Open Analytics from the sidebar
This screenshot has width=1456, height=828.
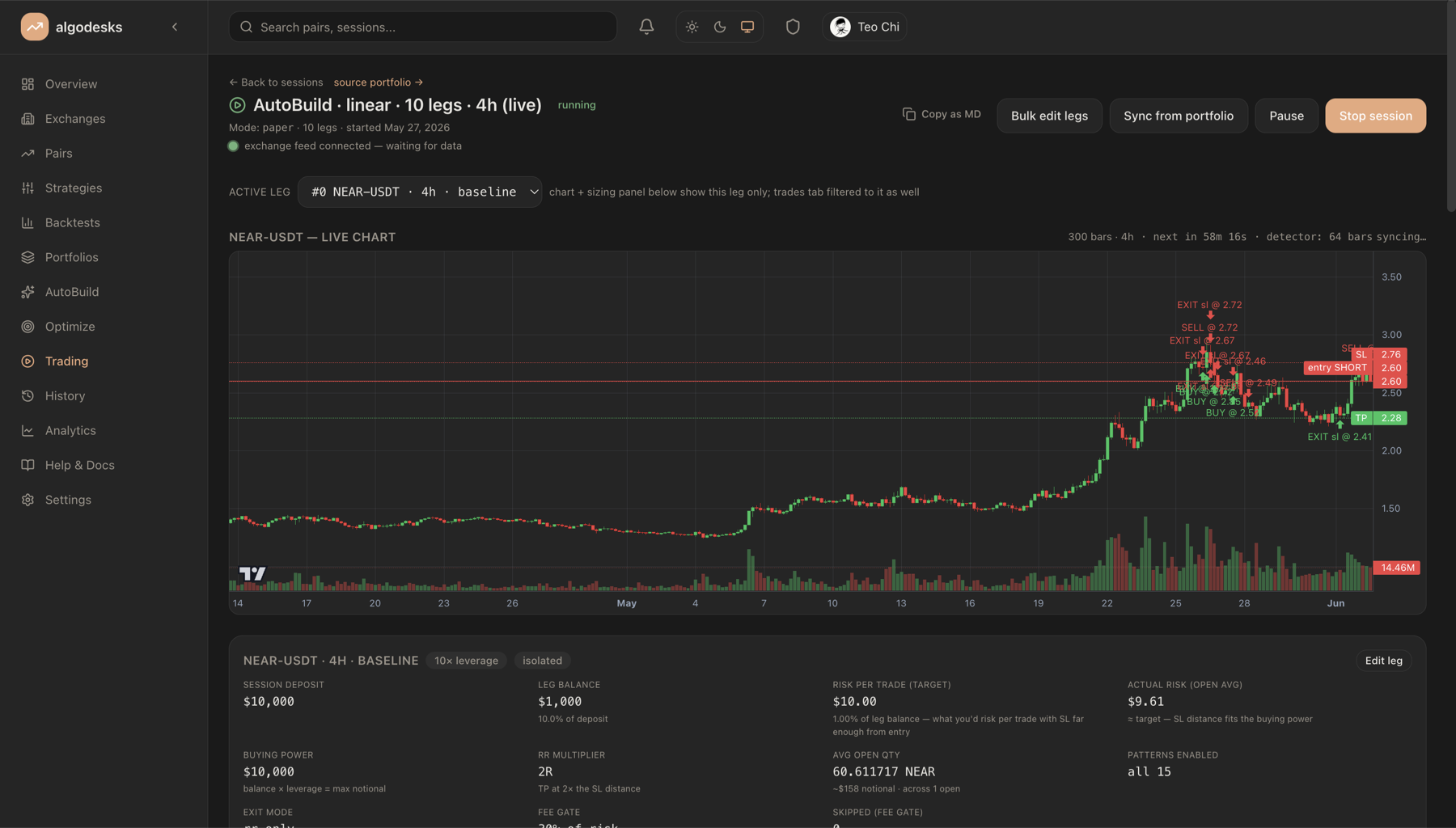click(70, 431)
